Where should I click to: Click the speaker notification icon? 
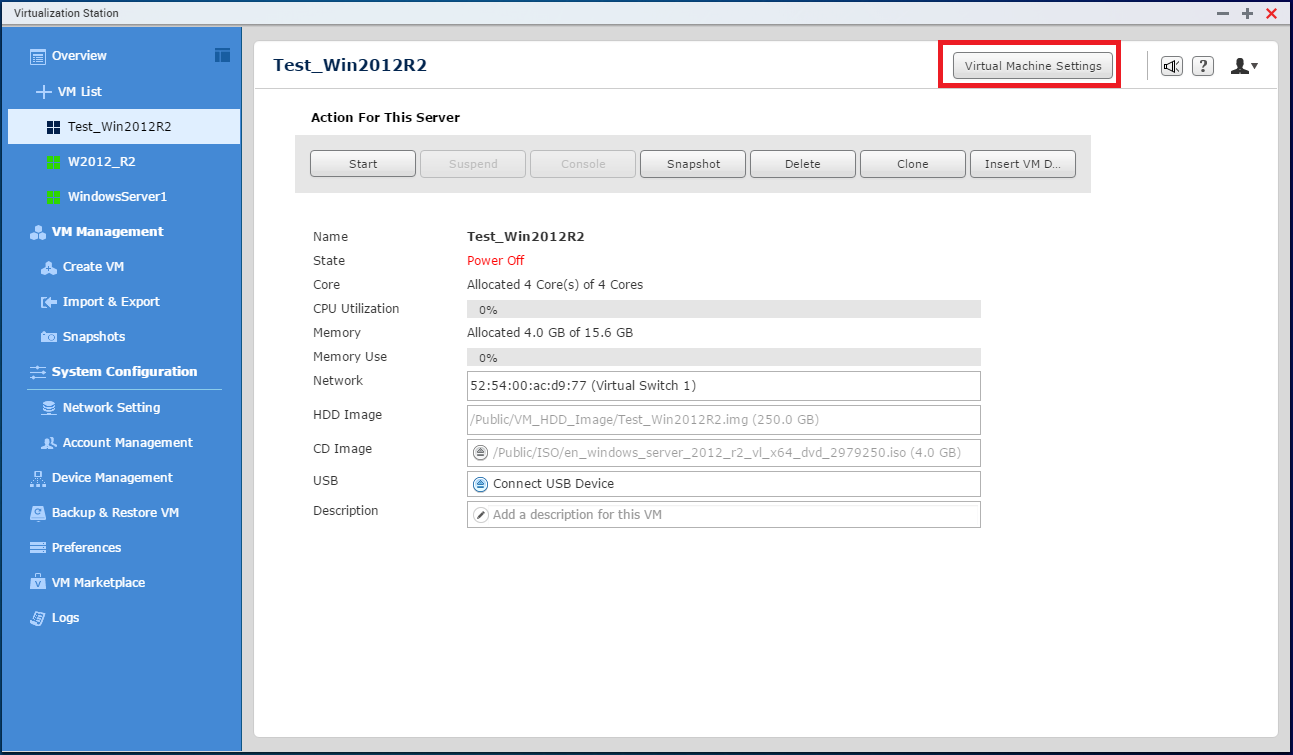point(1171,66)
